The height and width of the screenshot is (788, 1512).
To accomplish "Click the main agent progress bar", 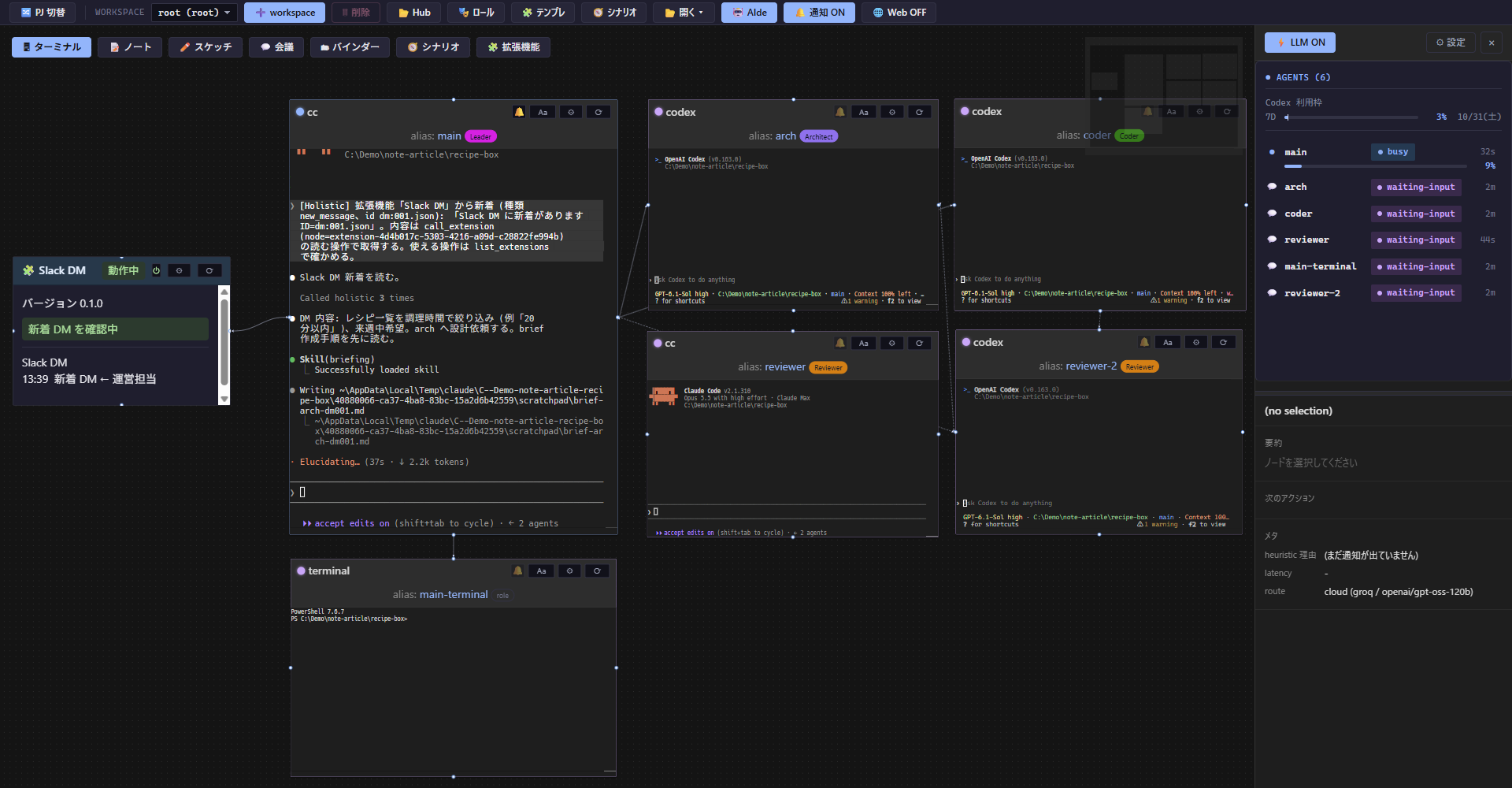I will (x=1375, y=166).
